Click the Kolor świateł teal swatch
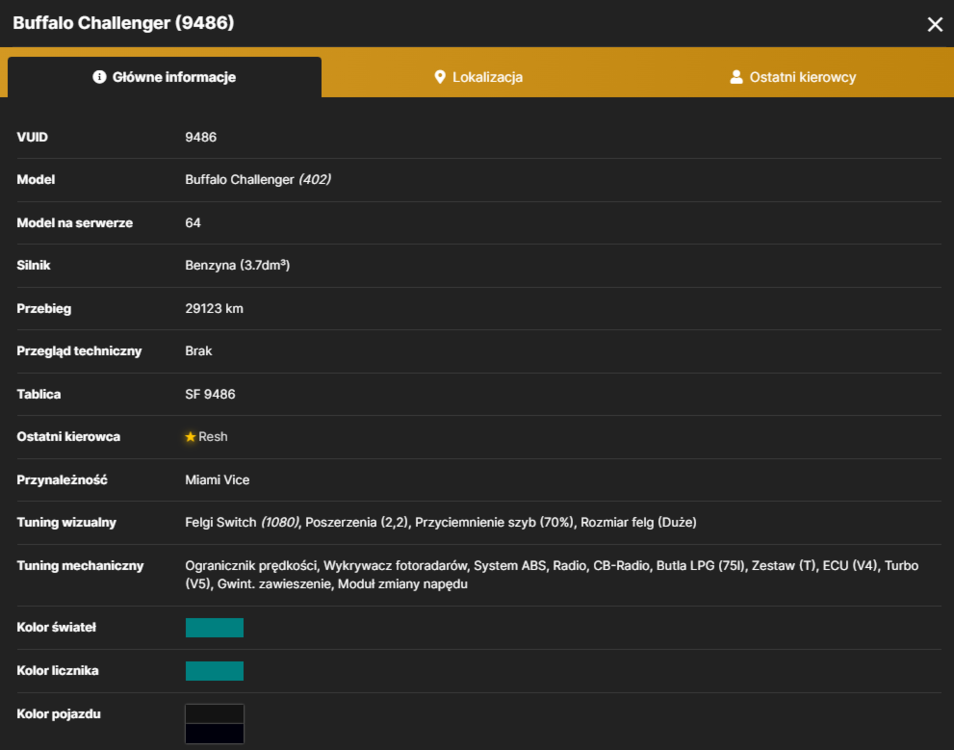 [x=214, y=628]
